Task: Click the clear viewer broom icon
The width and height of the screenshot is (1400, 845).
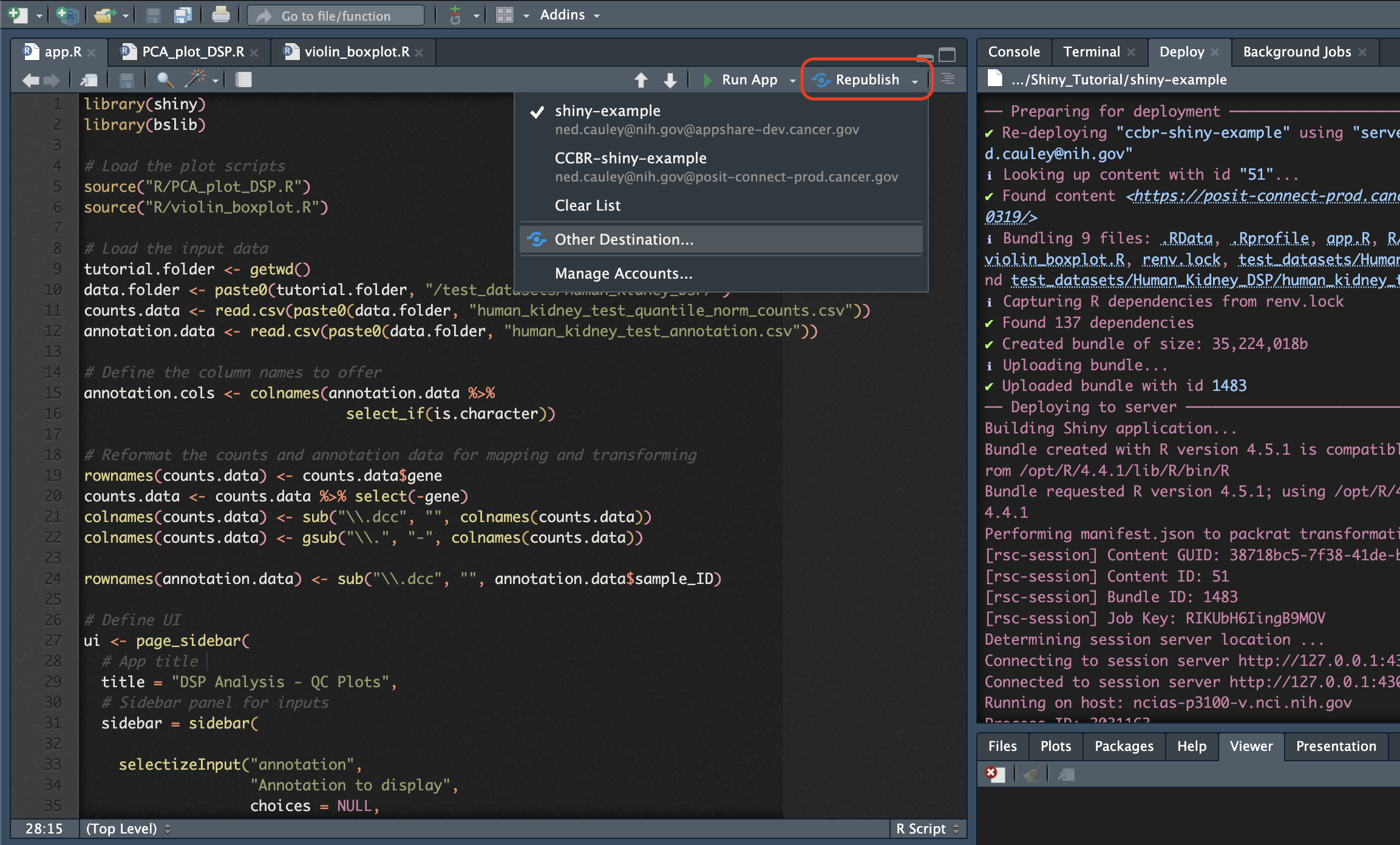Action: pos(1031,774)
